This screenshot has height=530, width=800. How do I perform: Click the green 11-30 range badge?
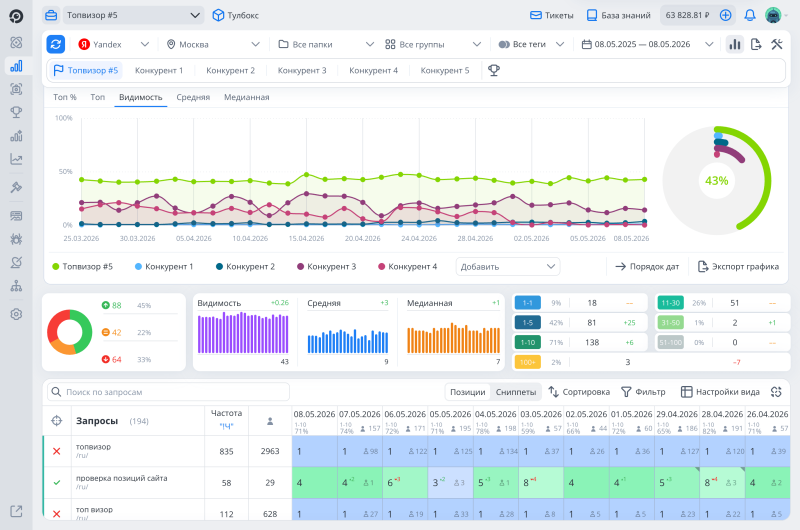[670, 303]
